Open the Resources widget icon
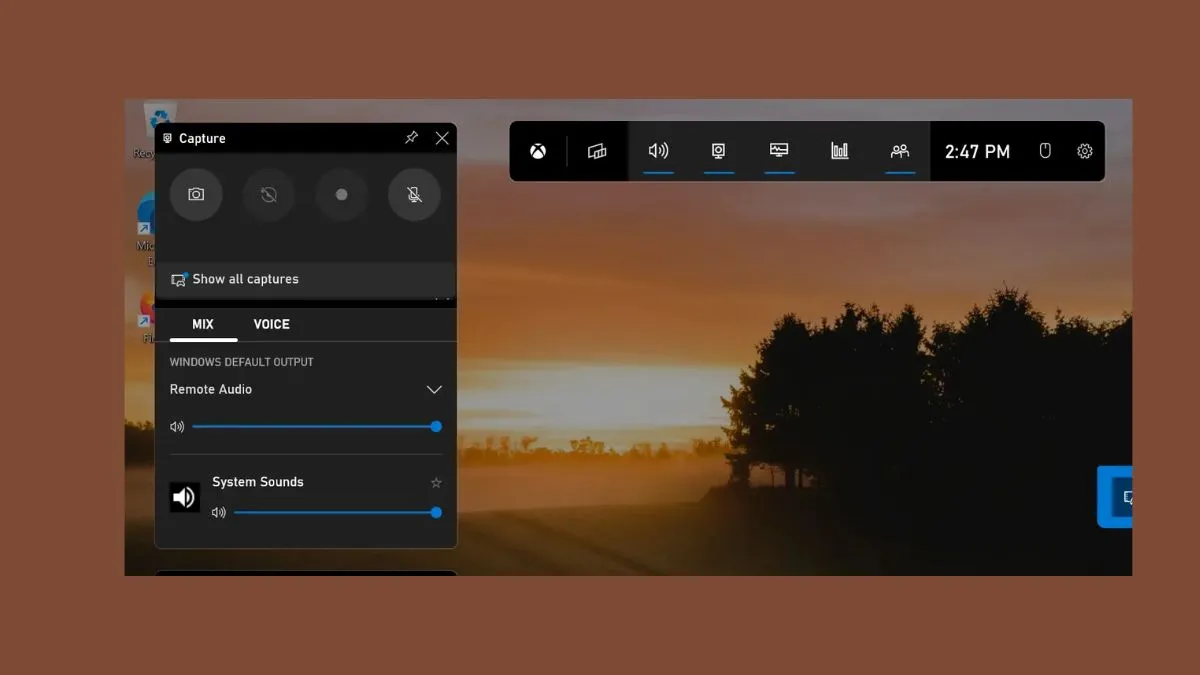 click(x=840, y=151)
